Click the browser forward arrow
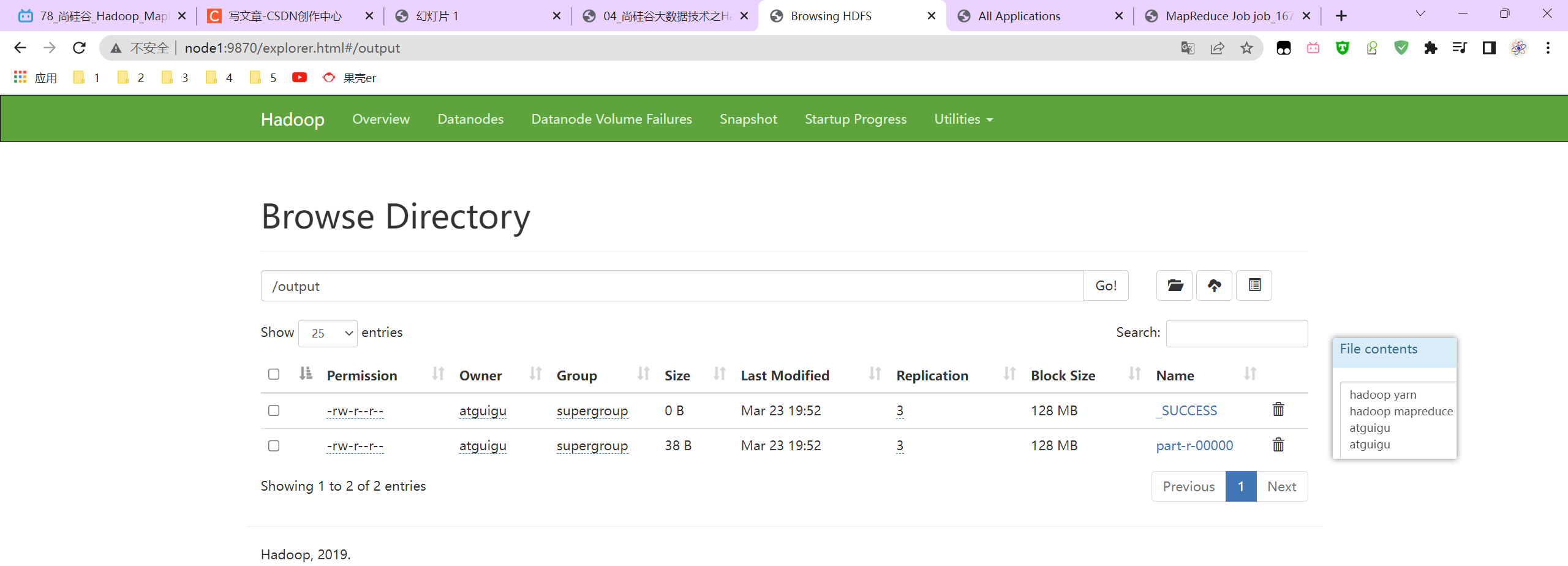 (x=50, y=48)
